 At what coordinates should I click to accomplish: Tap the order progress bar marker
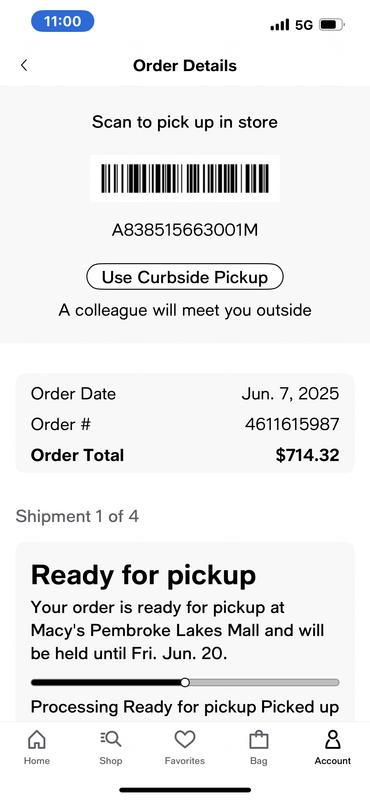(x=185, y=682)
